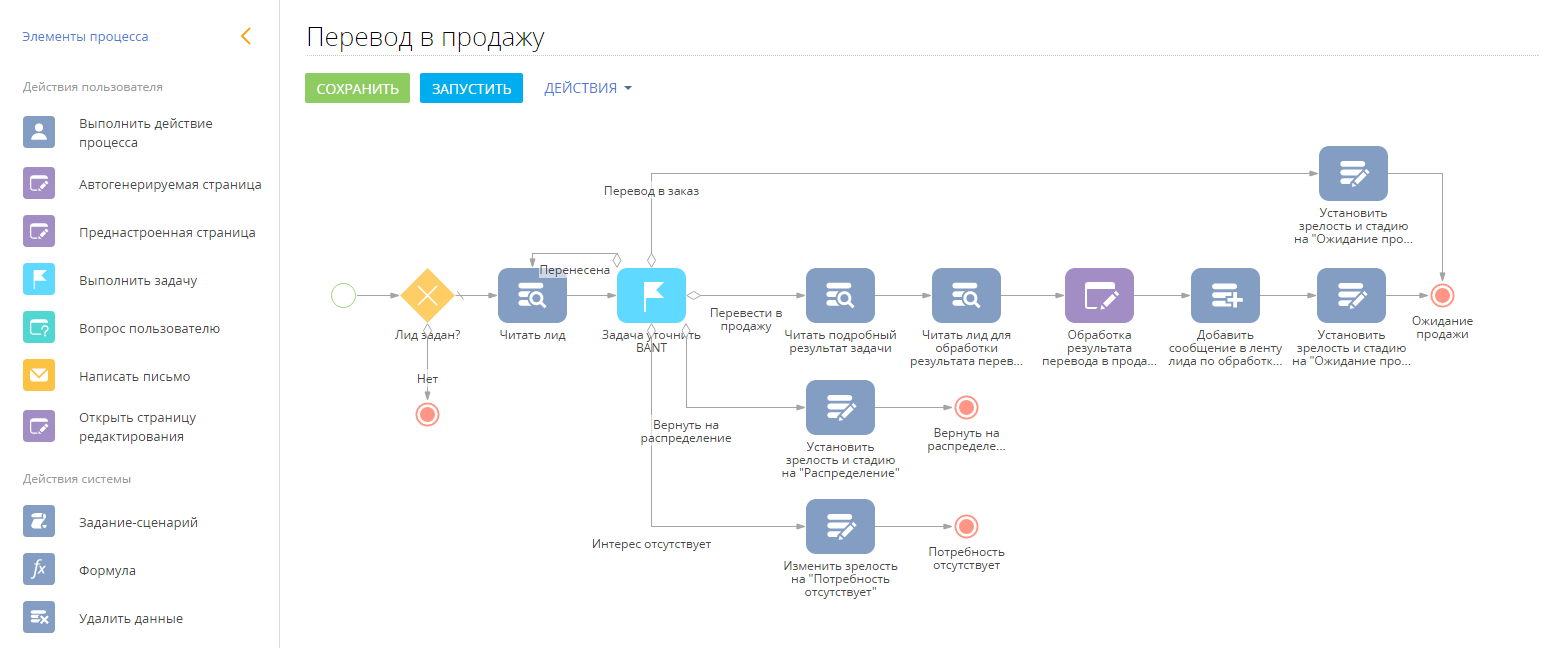Click the 'Написать письмо' envelope icon
1560x648 pixels.
click(x=39, y=375)
